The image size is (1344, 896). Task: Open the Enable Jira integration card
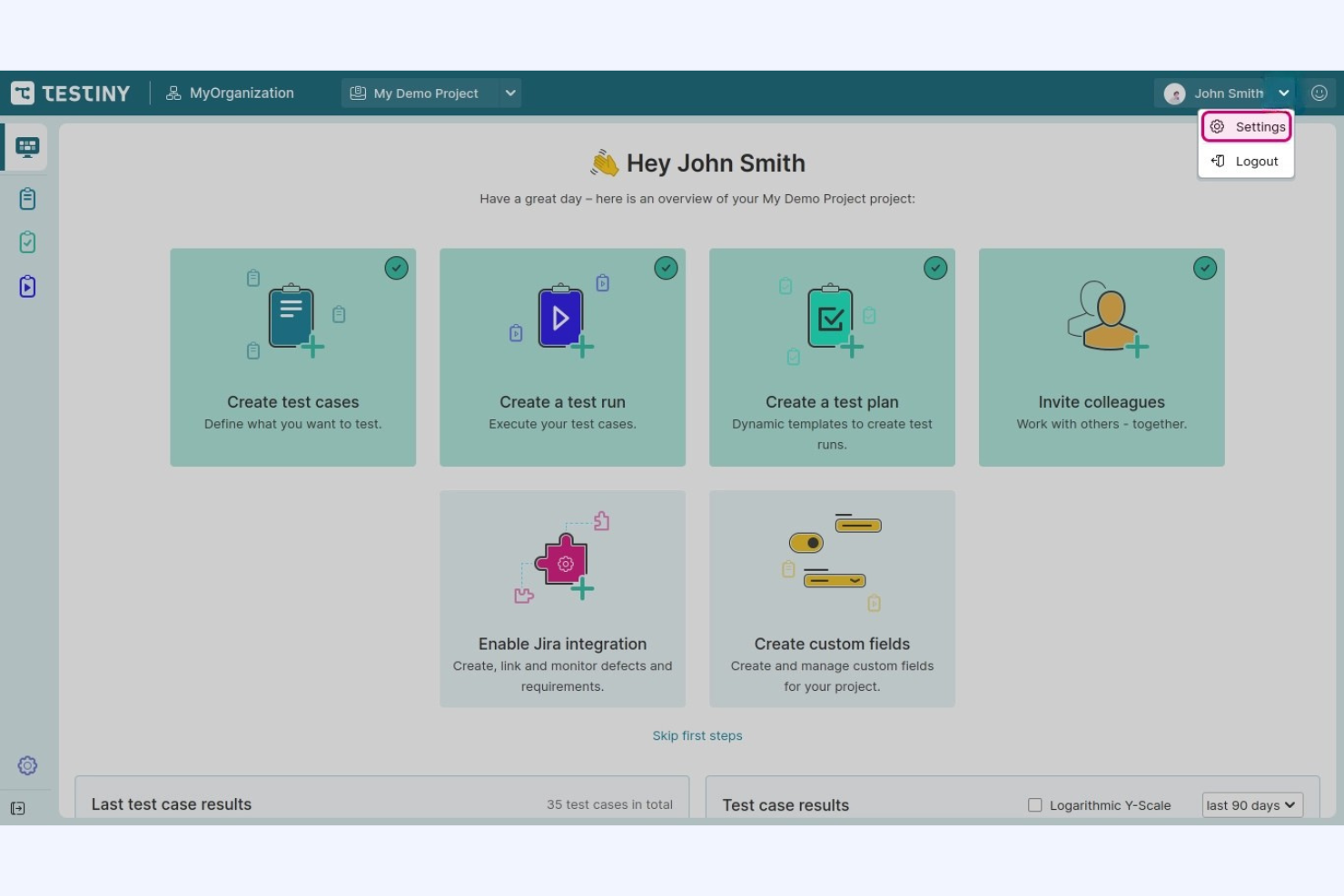point(562,598)
